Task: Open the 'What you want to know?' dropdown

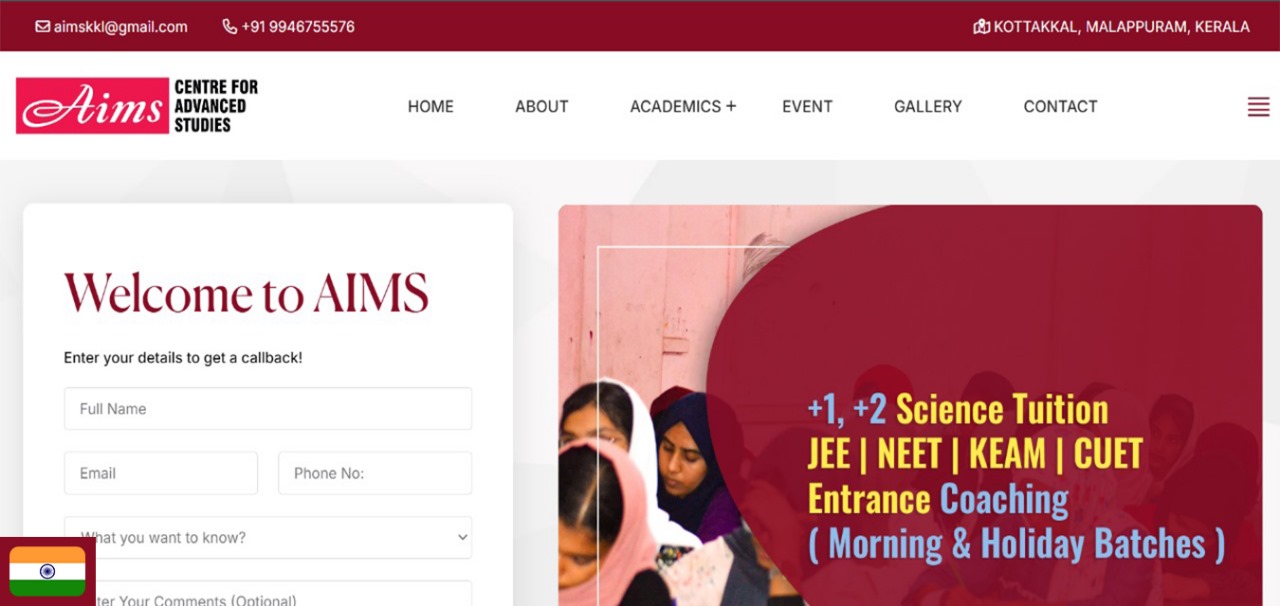Action: tap(268, 537)
